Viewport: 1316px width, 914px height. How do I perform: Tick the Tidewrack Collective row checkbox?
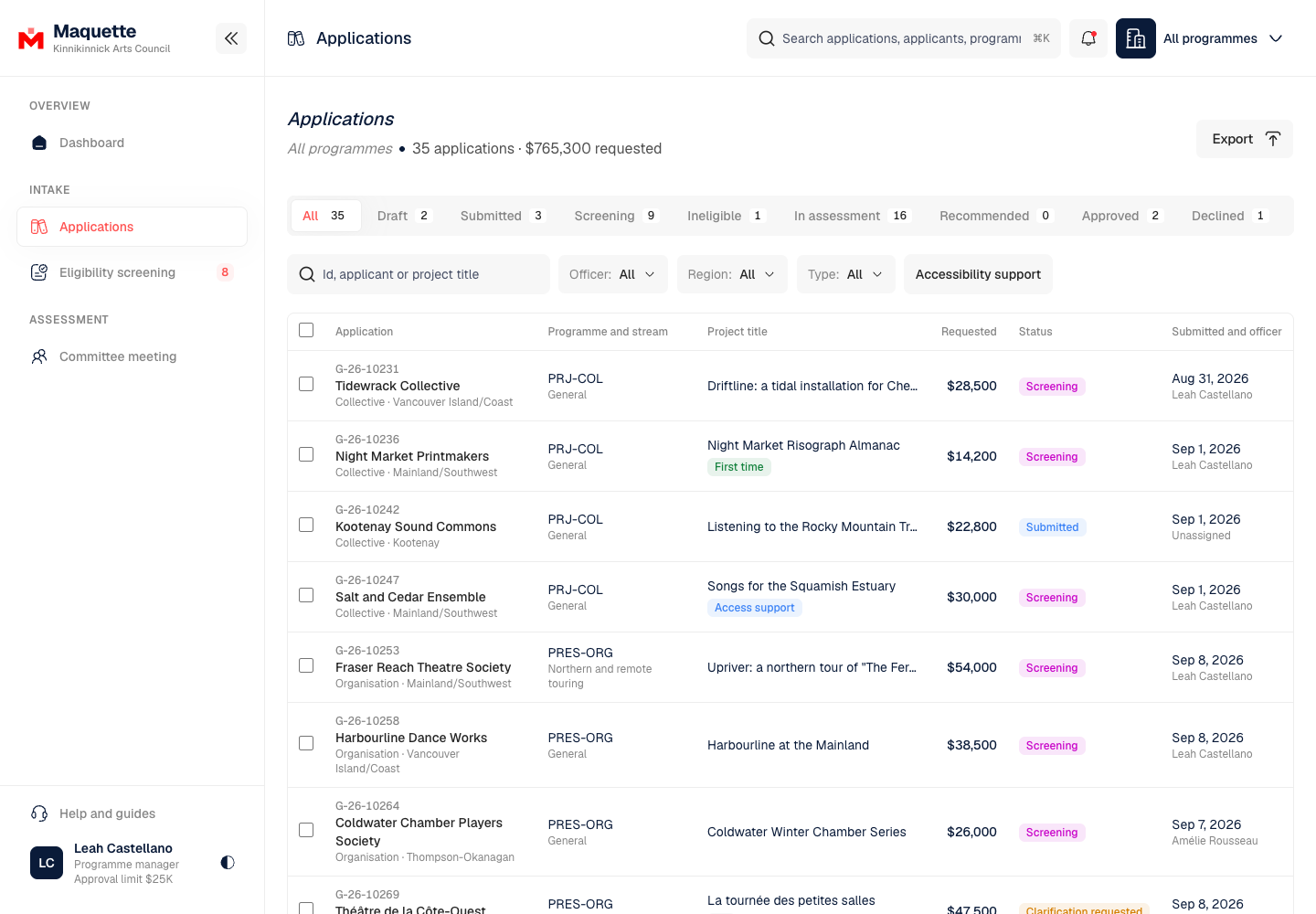pos(306,384)
